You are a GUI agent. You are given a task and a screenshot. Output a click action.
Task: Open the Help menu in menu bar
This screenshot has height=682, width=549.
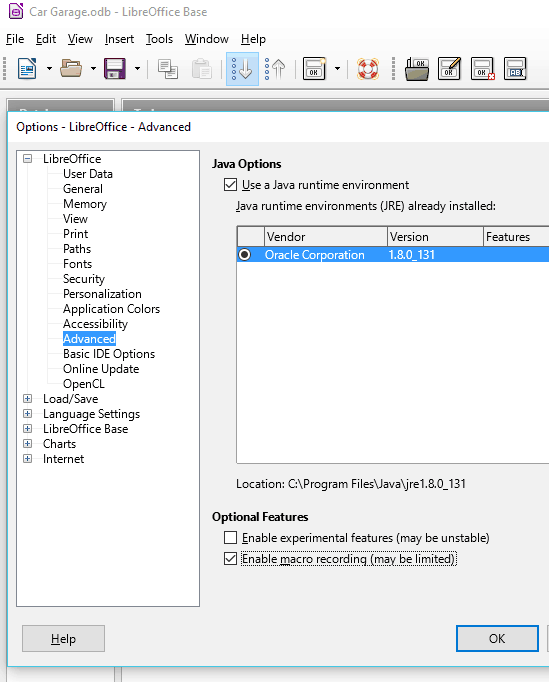coord(253,39)
